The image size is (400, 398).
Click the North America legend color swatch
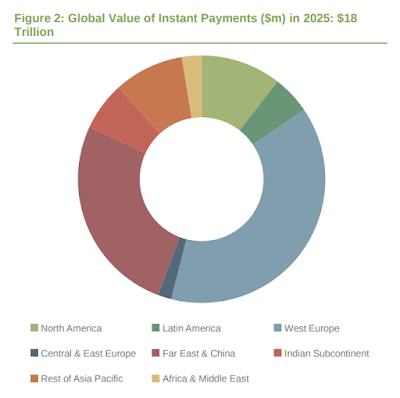coord(34,328)
